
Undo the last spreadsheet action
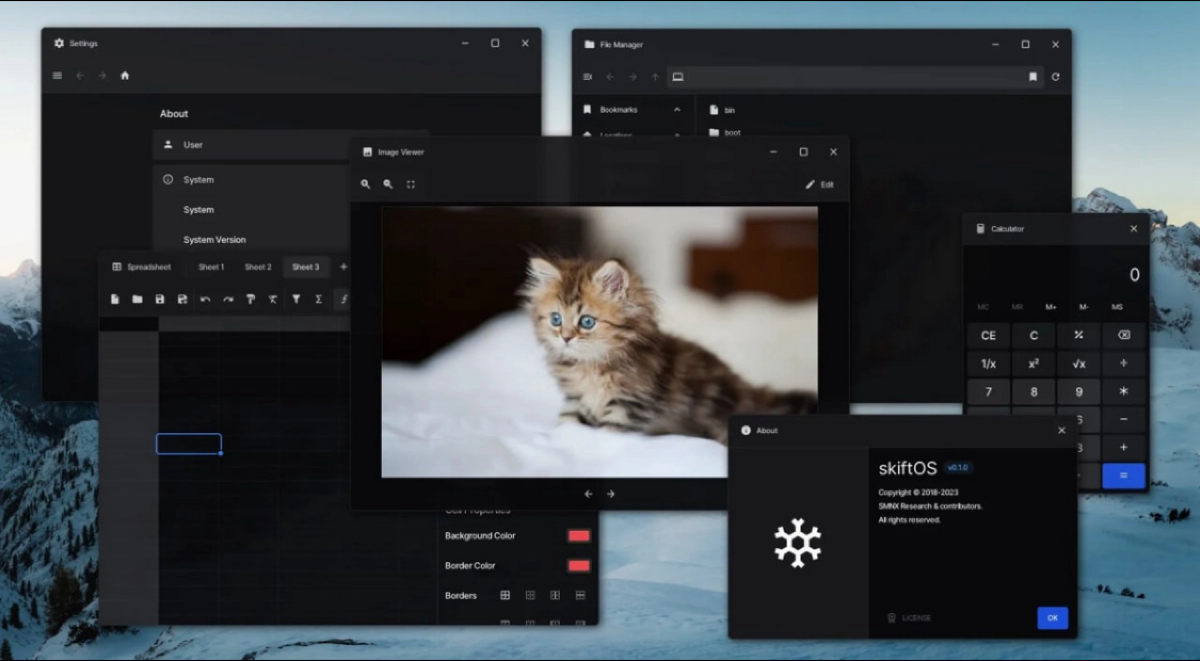(x=205, y=298)
